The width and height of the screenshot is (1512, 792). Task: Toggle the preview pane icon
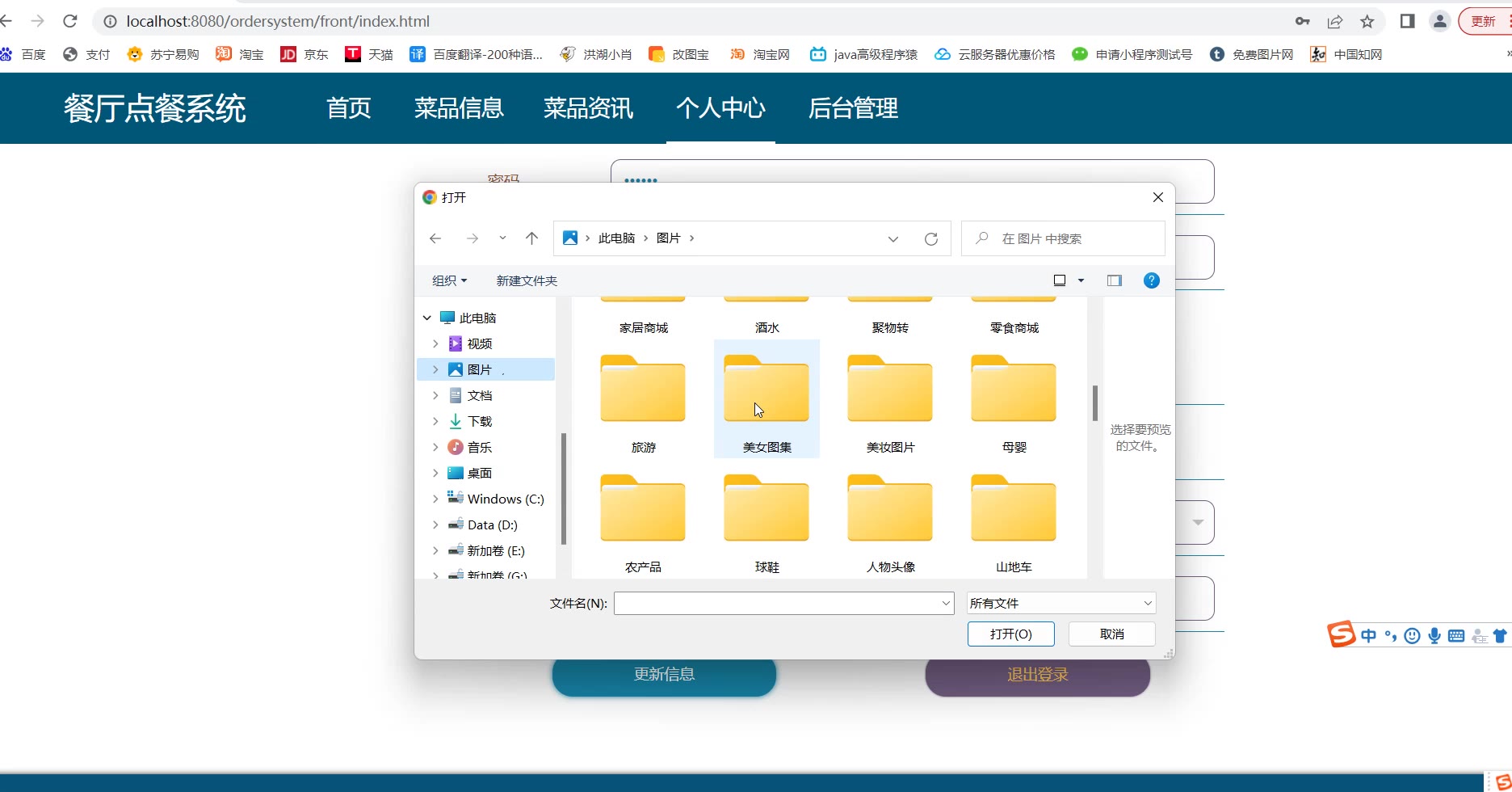tap(1114, 280)
